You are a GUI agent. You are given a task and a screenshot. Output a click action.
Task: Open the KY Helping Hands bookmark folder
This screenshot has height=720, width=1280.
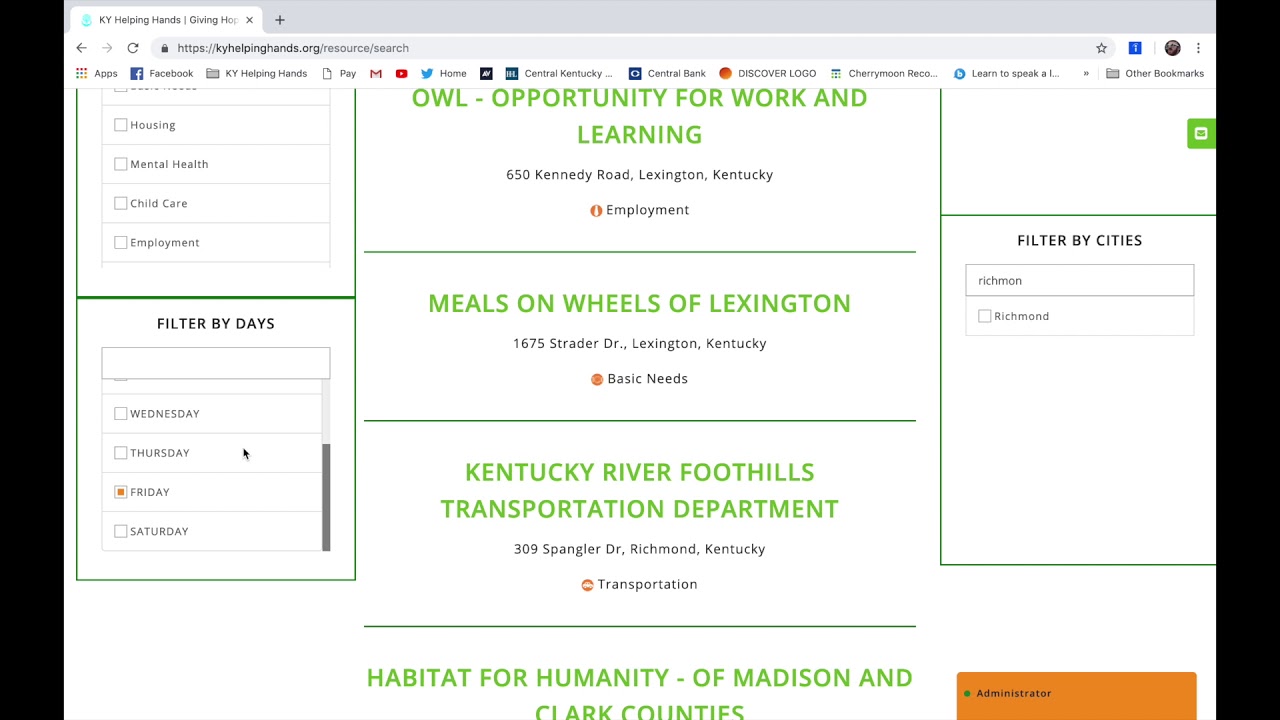pos(256,73)
